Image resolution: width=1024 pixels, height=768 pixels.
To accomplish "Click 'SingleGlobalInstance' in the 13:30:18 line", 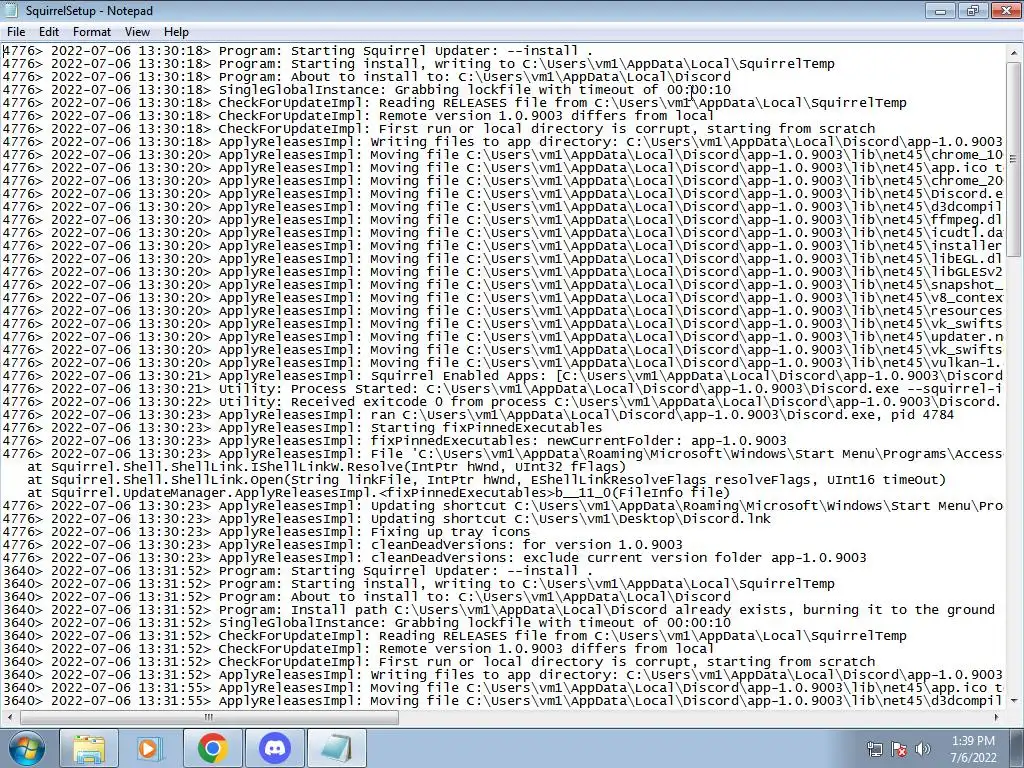I will point(298,90).
